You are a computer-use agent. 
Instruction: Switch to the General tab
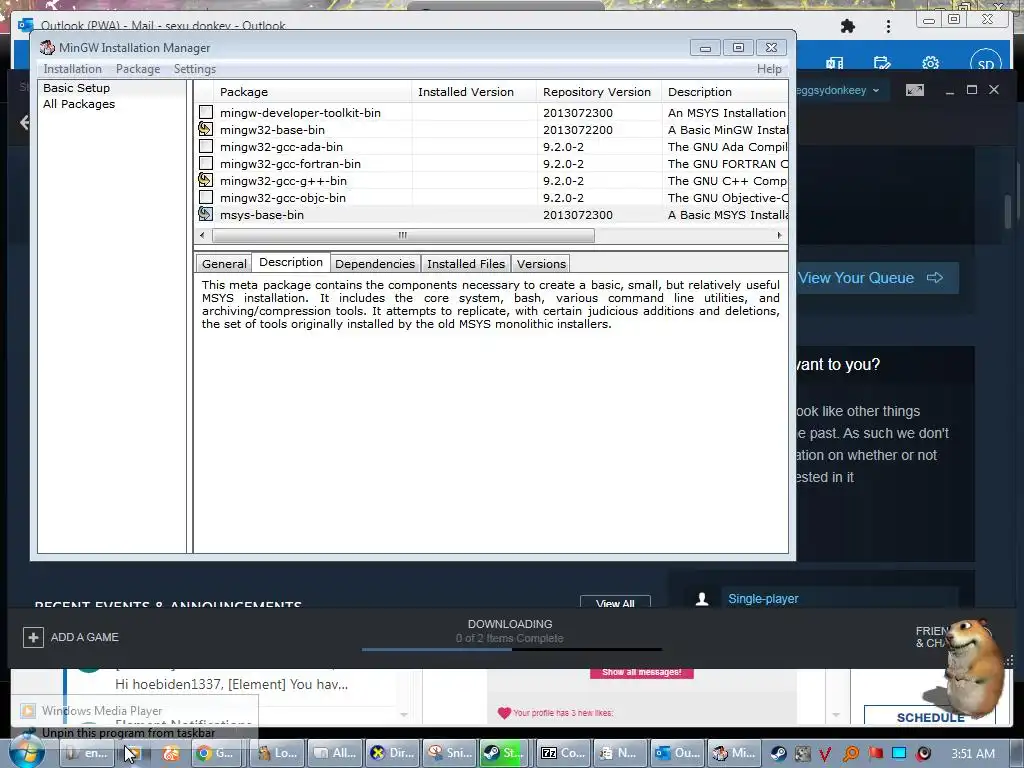point(224,264)
